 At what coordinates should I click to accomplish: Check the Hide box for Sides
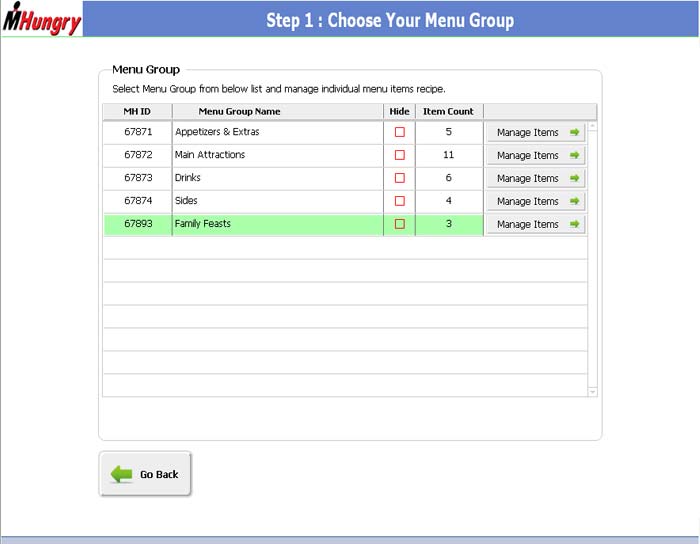pos(400,201)
